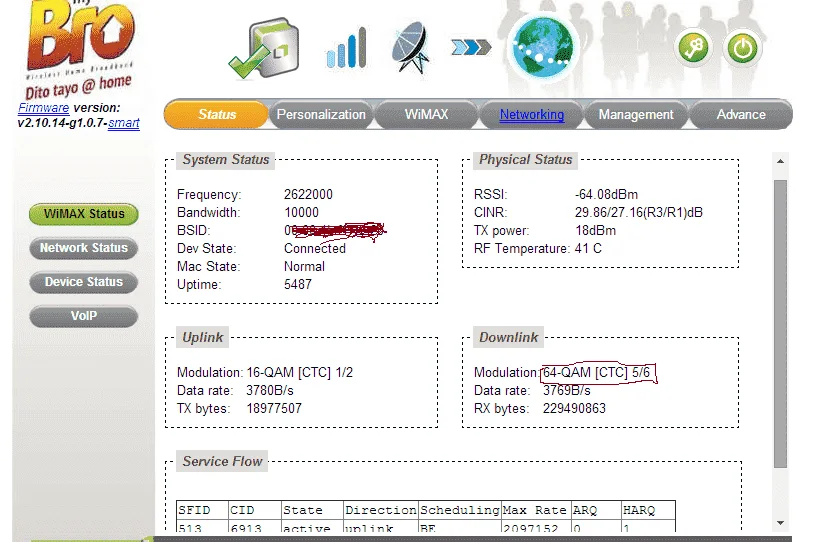Click the Max Rate column header
This screenshot has width=838, height=542.
(x=536, y=510)
